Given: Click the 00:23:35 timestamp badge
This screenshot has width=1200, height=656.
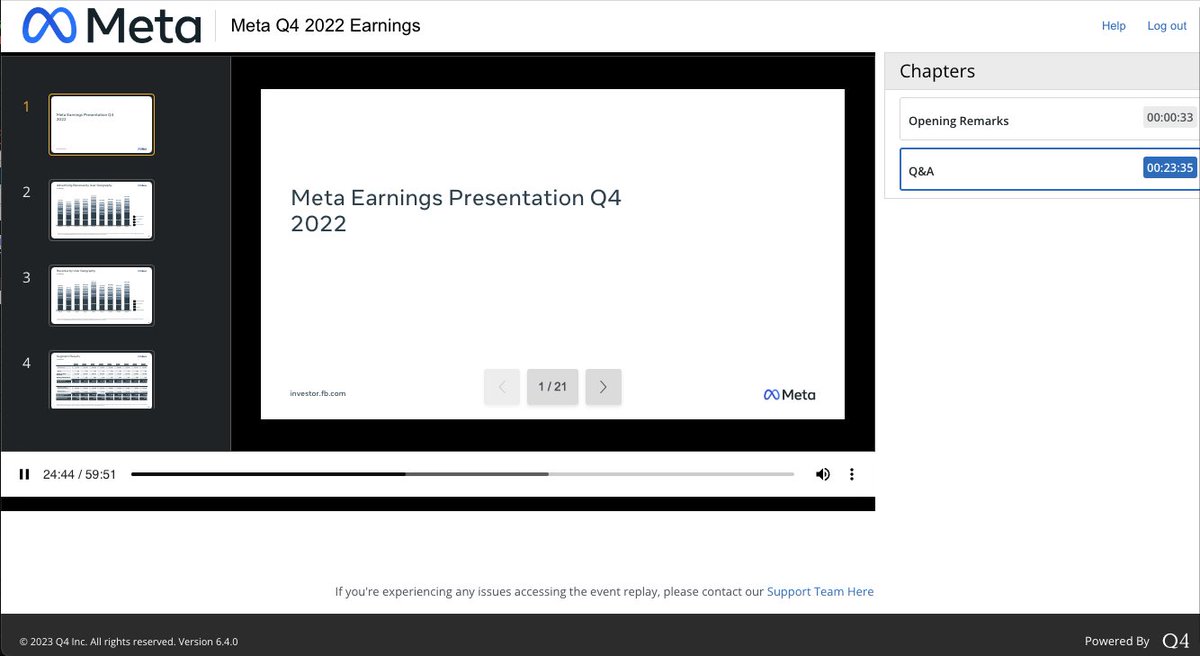Looking at the screenshot, I should pyautogui.click(x=1170, y=167).
